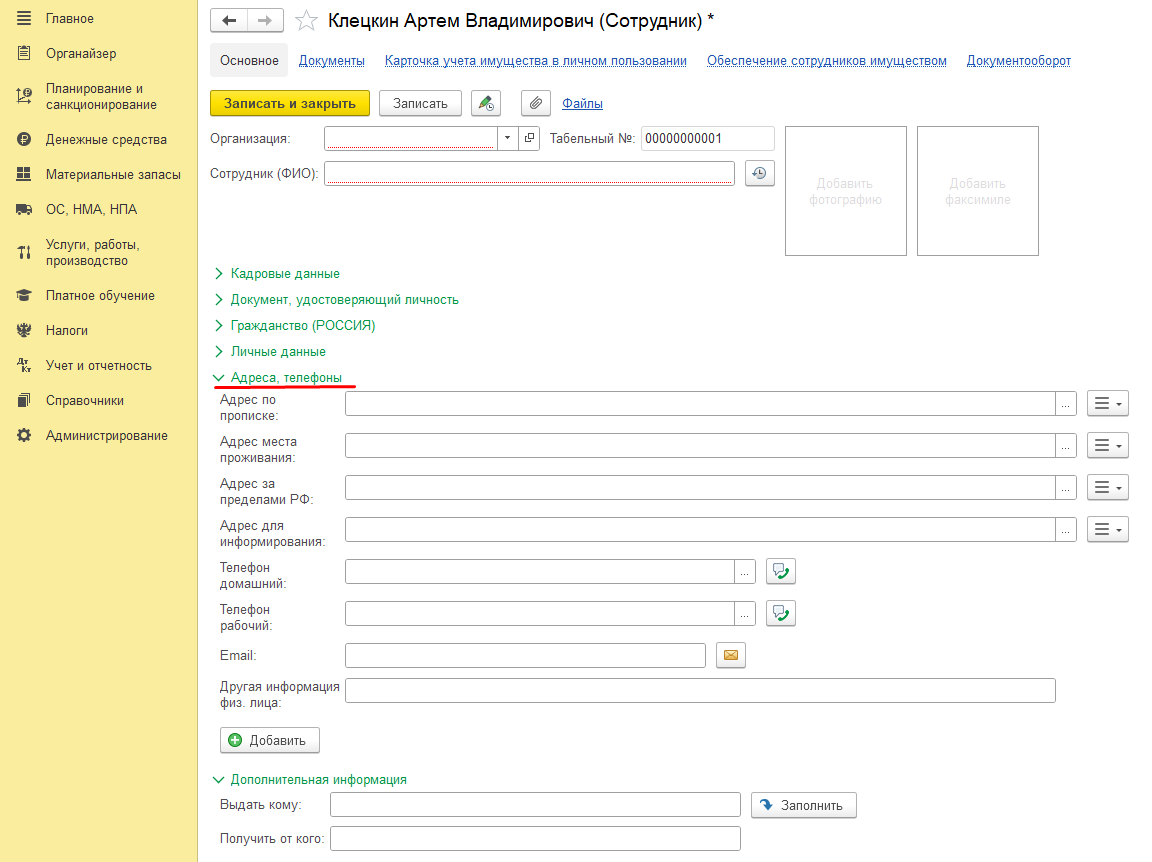1152x862 pixels.
Task: Open menu button for Адрес места проживания
Action: (x=1107, y=445)
